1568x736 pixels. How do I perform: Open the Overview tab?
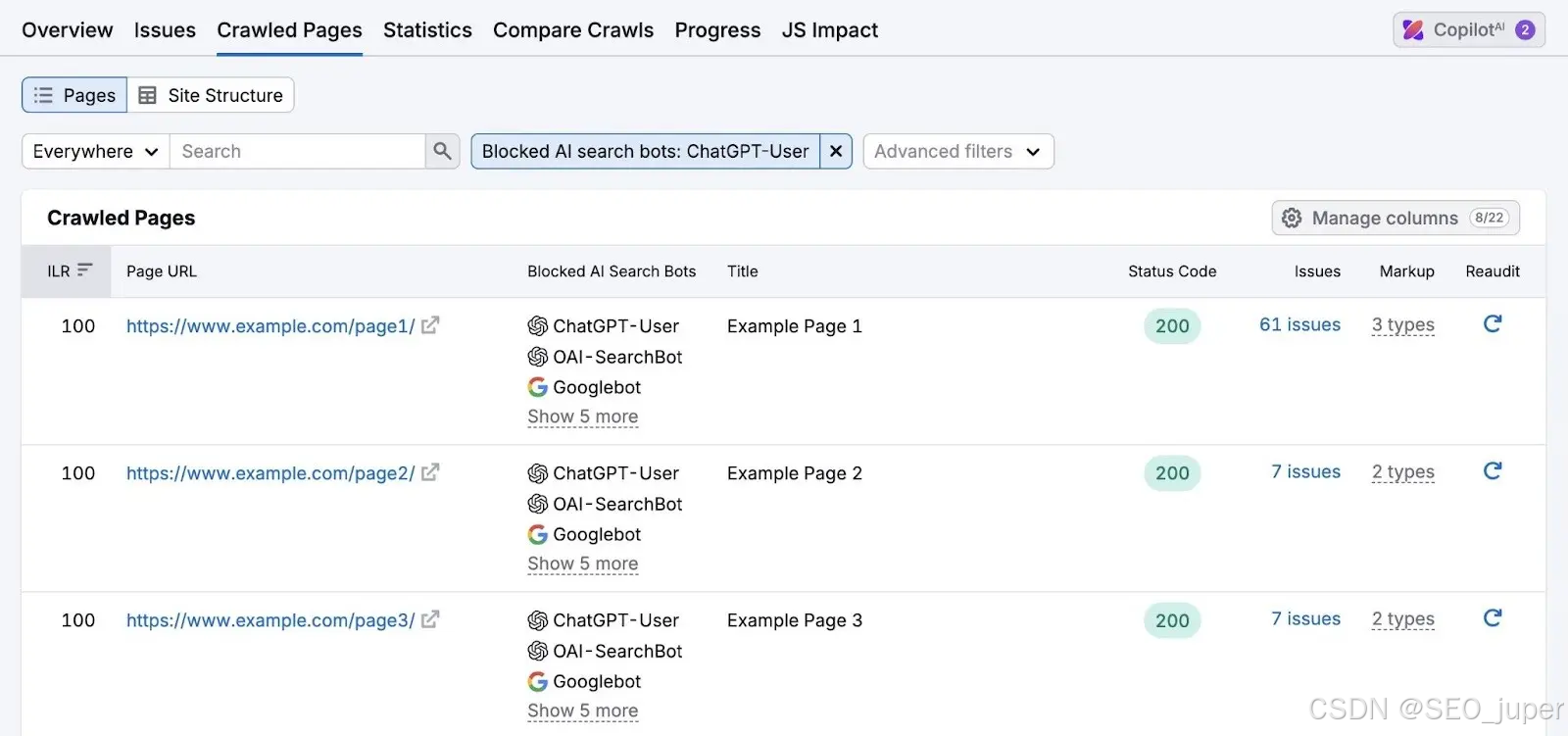(67, 30)
